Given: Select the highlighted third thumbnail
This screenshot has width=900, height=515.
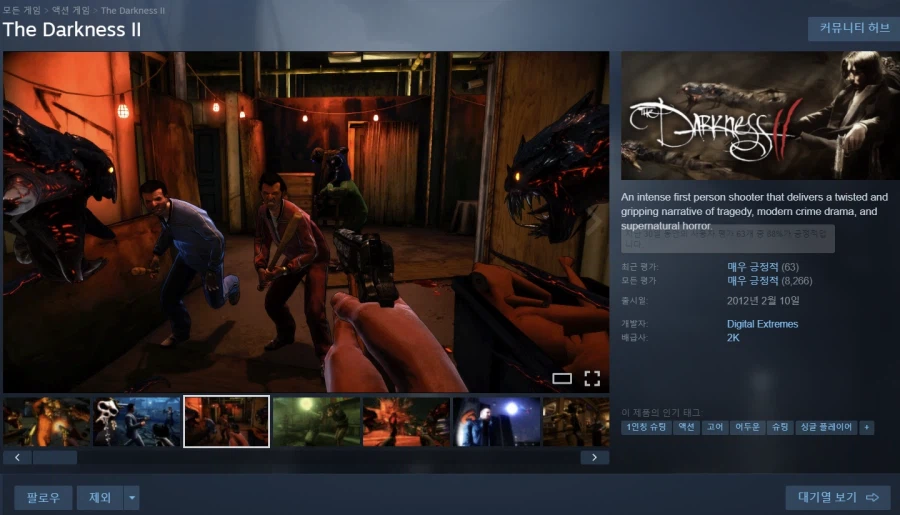Looking at the screenshot, I should [227, 421].
